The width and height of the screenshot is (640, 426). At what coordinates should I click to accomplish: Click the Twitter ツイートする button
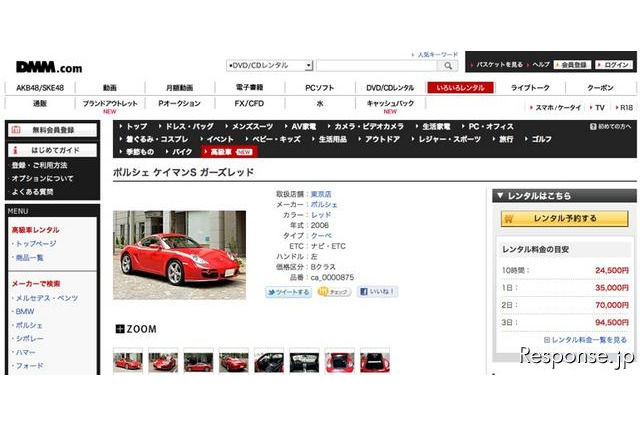[x=289, y=292]
